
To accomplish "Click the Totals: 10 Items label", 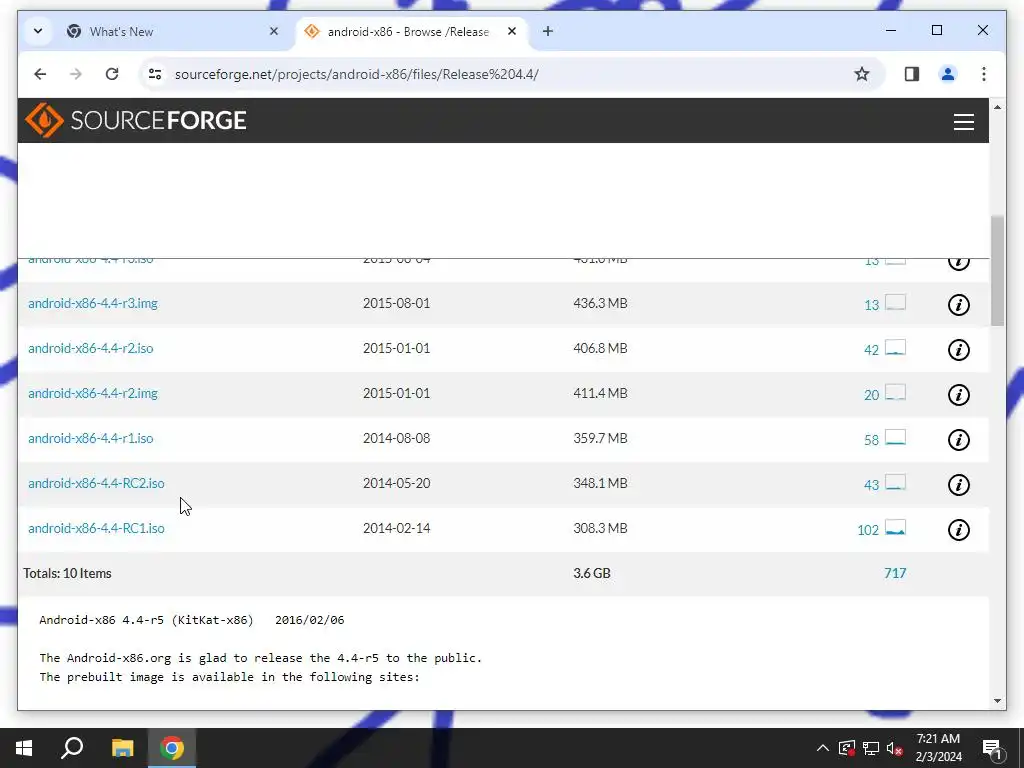I will [x=67, y=573].
